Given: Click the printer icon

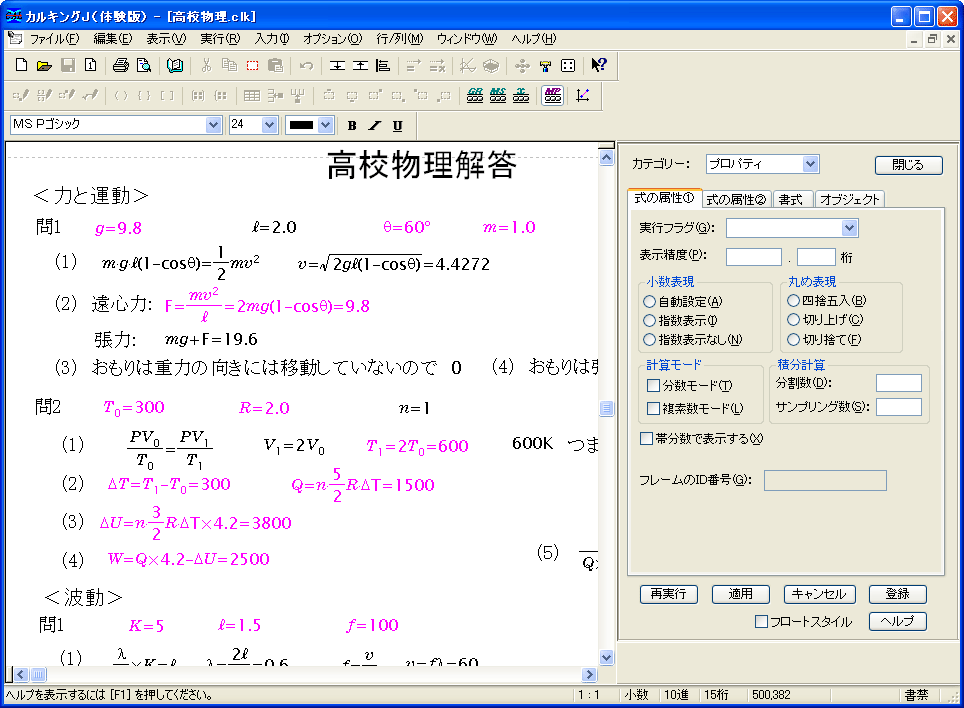Looking at the screenshot, I should (x=120, y=65).
